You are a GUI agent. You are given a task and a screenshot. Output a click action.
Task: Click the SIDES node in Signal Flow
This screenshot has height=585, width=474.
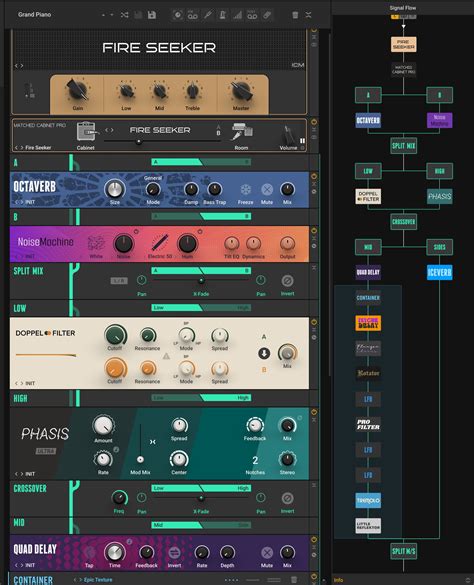click(x=439, y=247)
